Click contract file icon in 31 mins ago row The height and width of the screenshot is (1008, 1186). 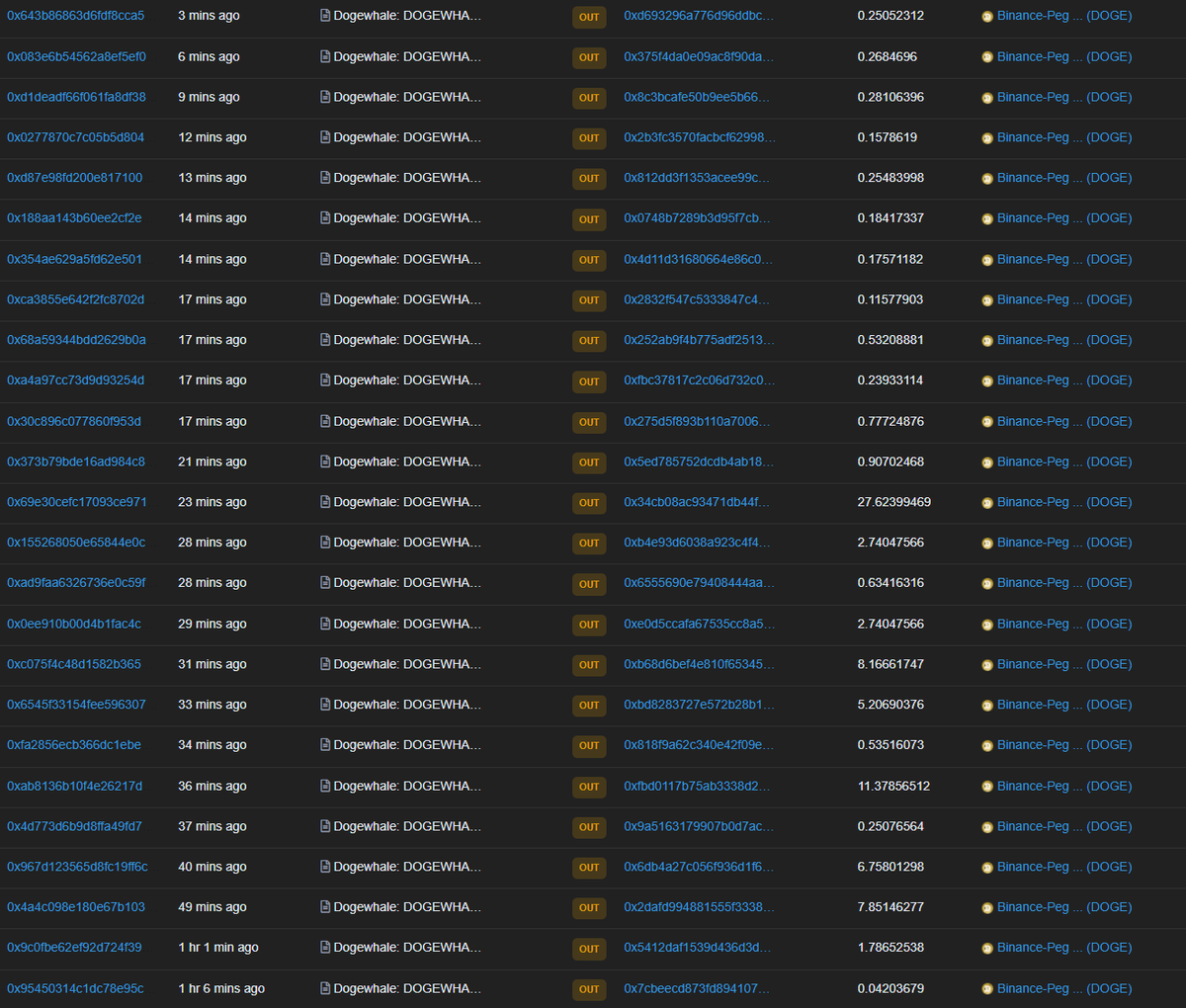325,664
